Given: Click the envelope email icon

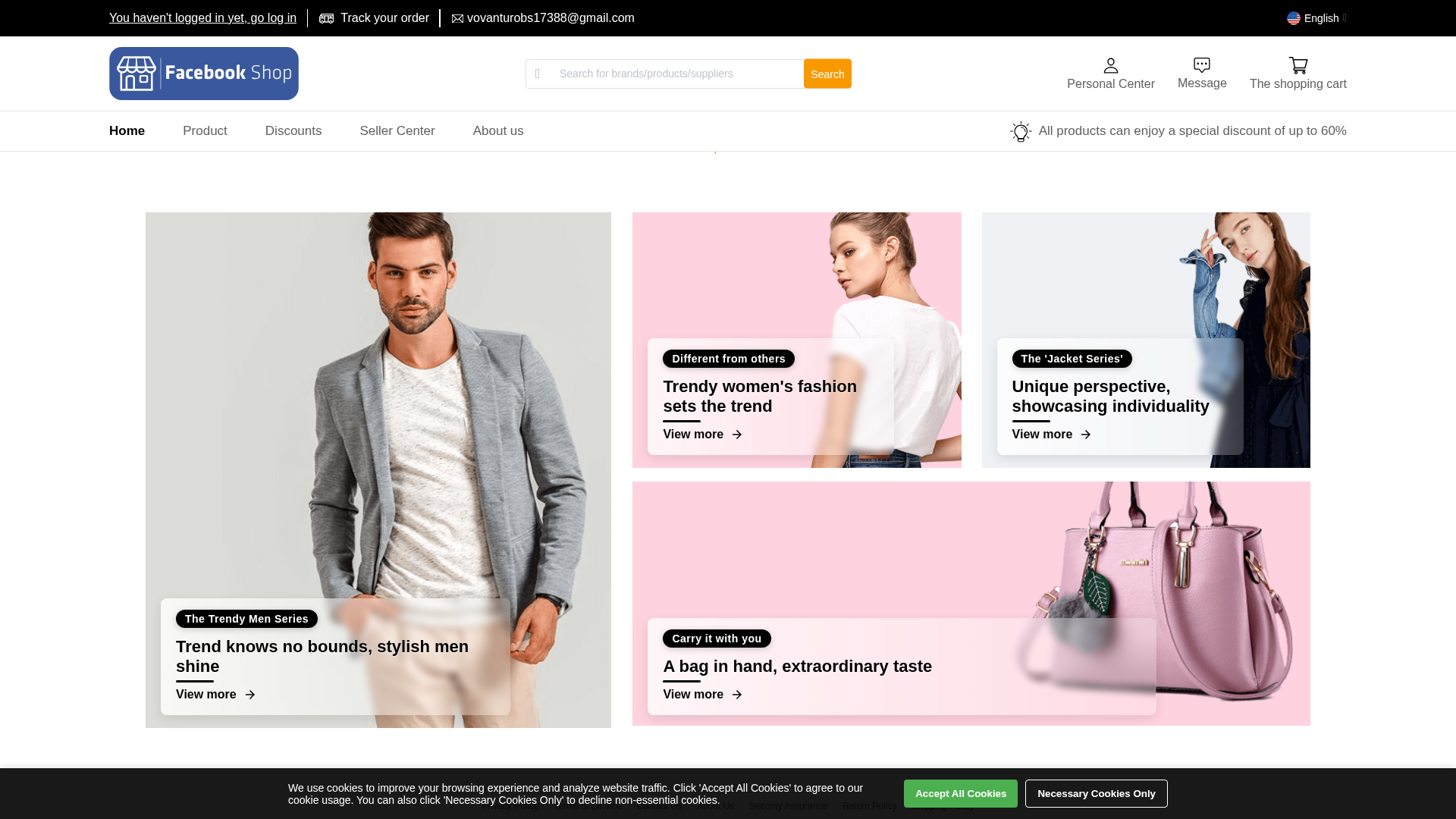Looking at the screenshot, I should pyautogui.click(x=457, y=19).
